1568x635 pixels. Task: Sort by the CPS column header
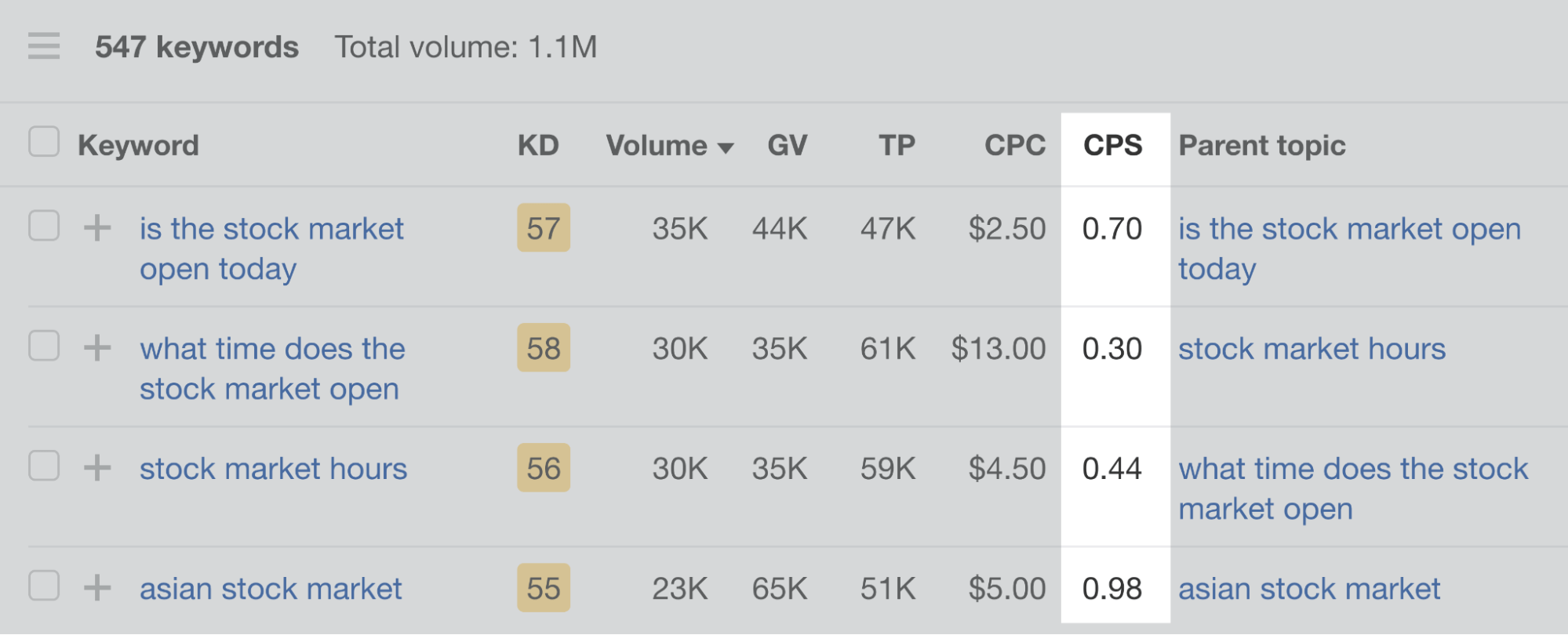1112,145
